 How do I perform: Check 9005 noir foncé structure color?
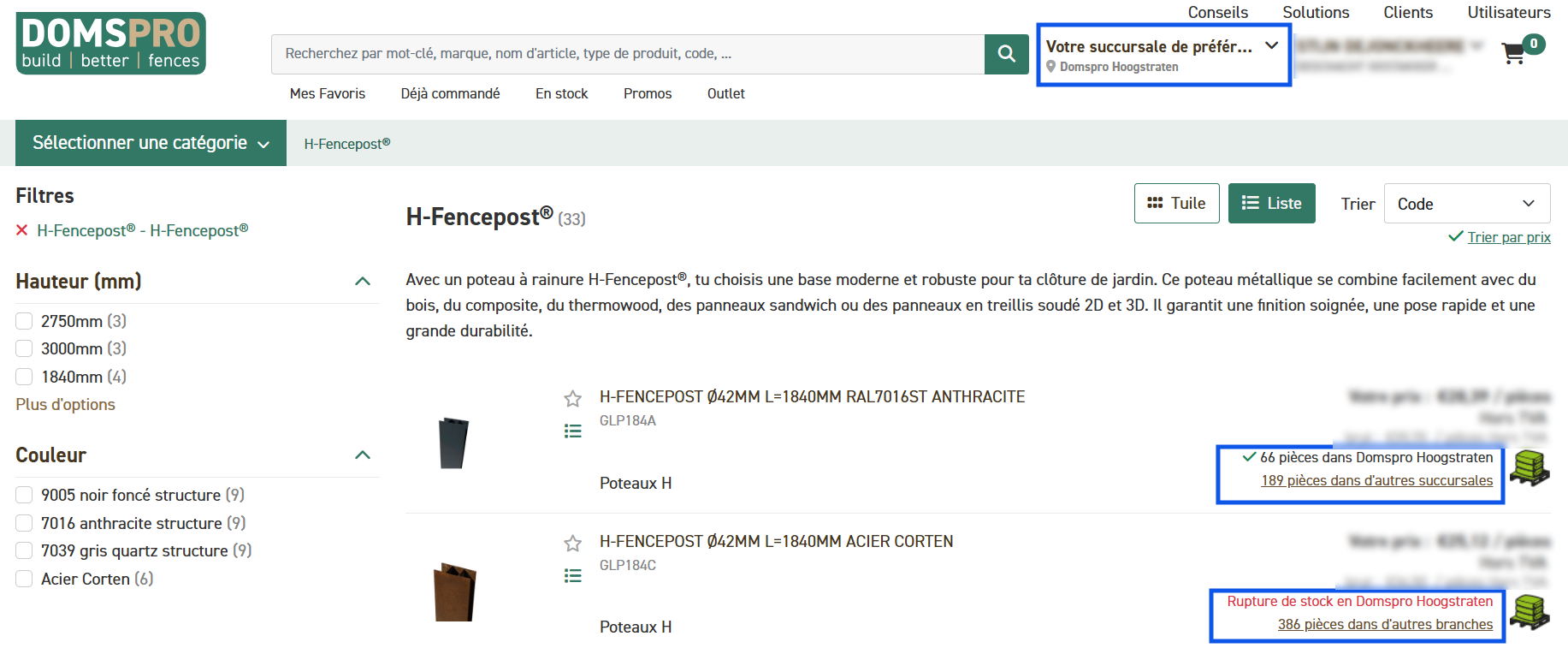pyautogui.click(x=24, y=495)
